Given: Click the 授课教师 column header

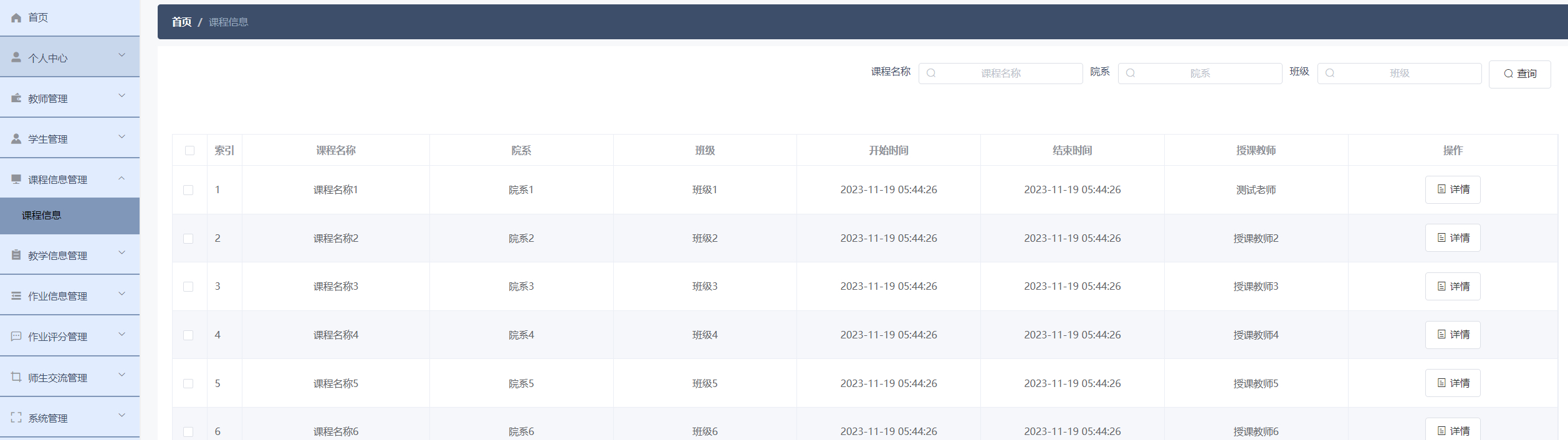Looking at the screenshot, I should pyautogui.click(x=1256, y=150).
